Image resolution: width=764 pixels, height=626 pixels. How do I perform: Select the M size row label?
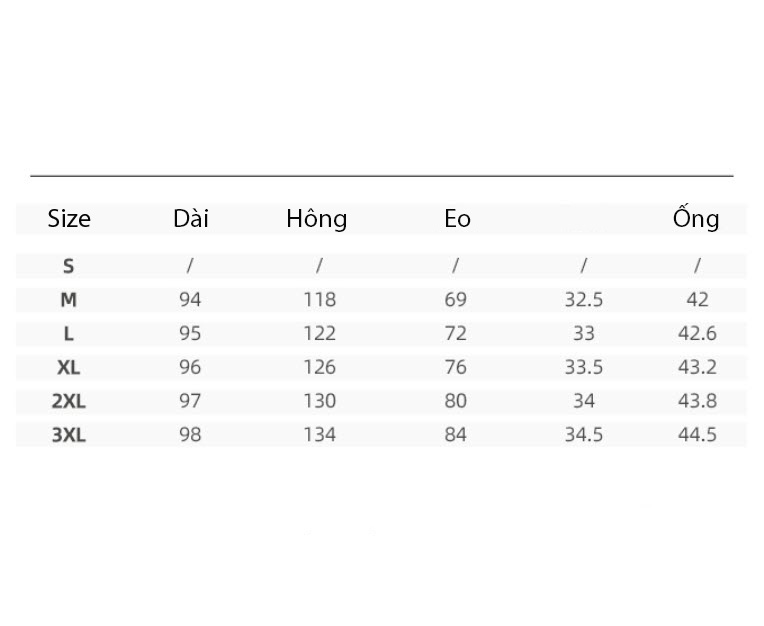coord(68,300)
